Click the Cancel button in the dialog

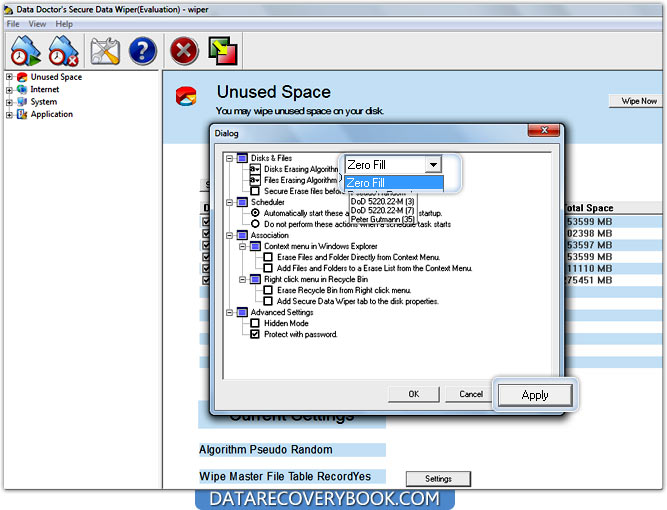point(471,394)
